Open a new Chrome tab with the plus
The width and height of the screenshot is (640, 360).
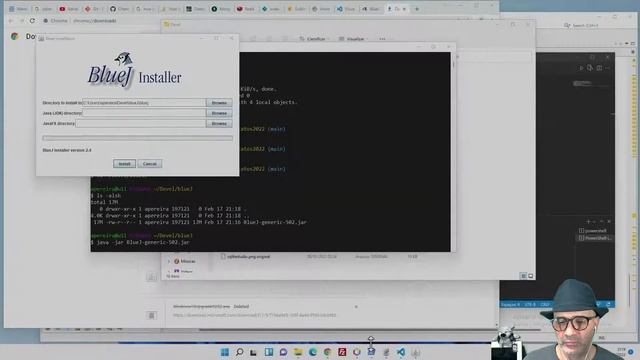417,9
